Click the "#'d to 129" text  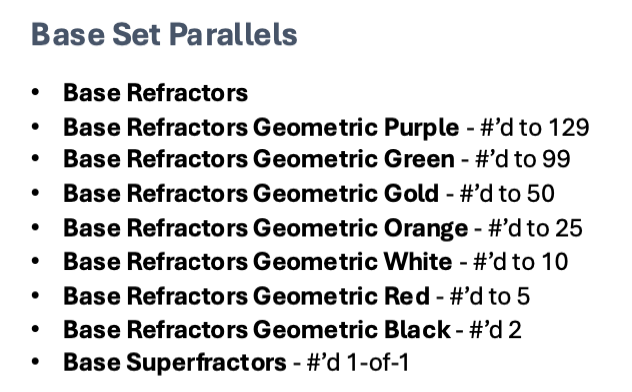point(535,128)
